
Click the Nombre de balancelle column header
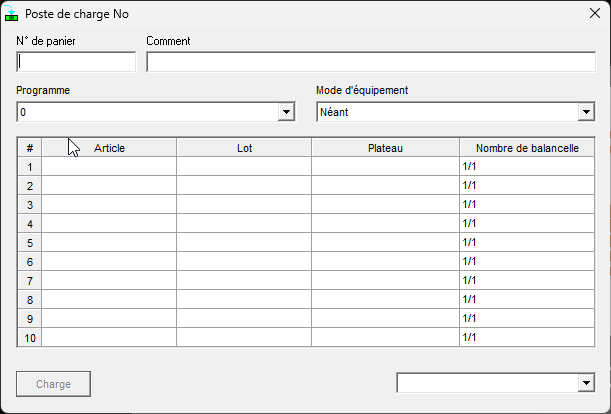click(x=527, y=148)
